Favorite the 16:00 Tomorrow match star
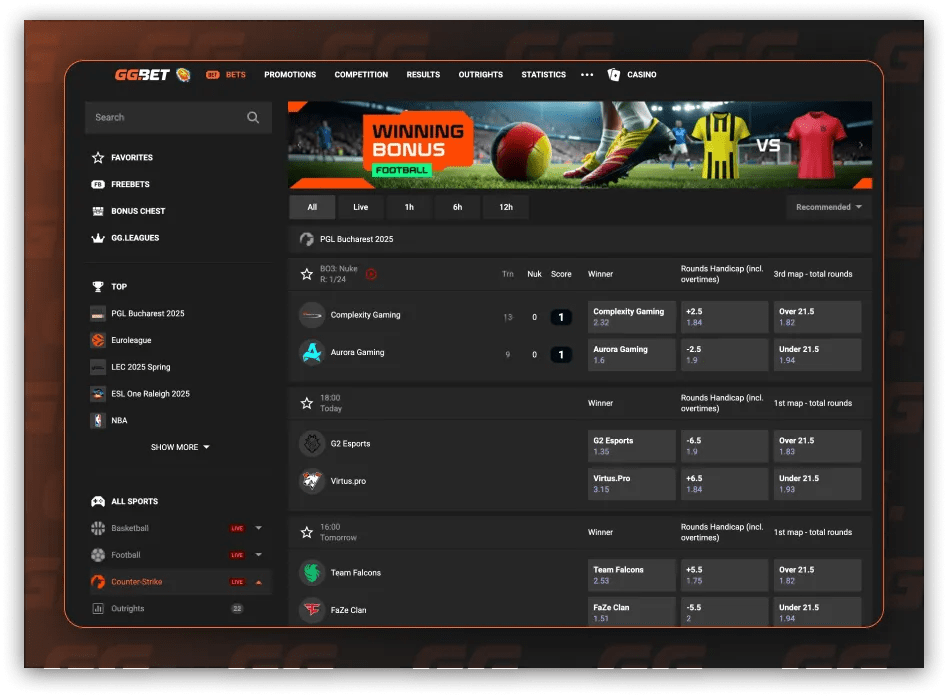The height and width of the screenshot is (697, 948). 307,533
